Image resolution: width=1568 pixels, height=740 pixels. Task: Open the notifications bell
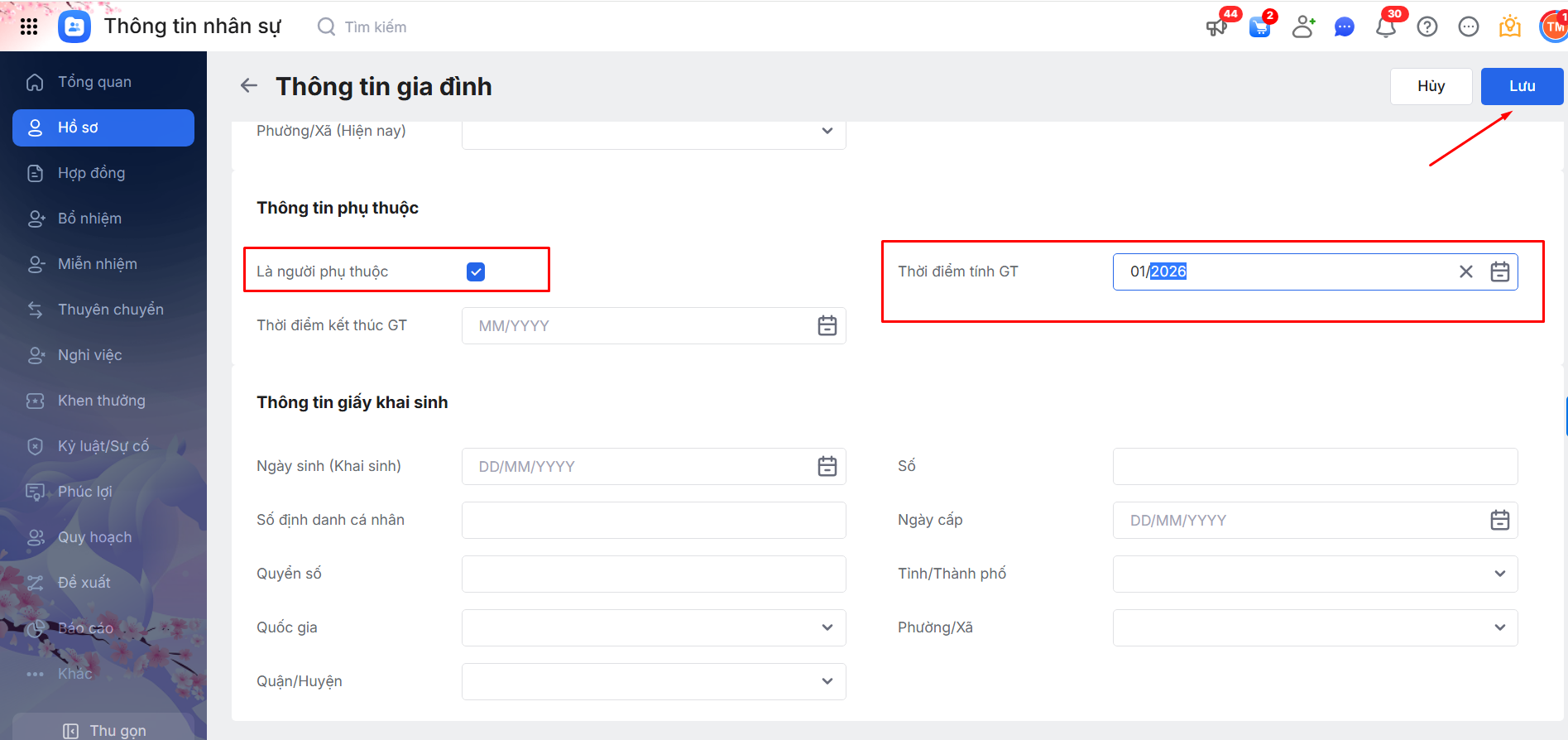(1386, 27)
